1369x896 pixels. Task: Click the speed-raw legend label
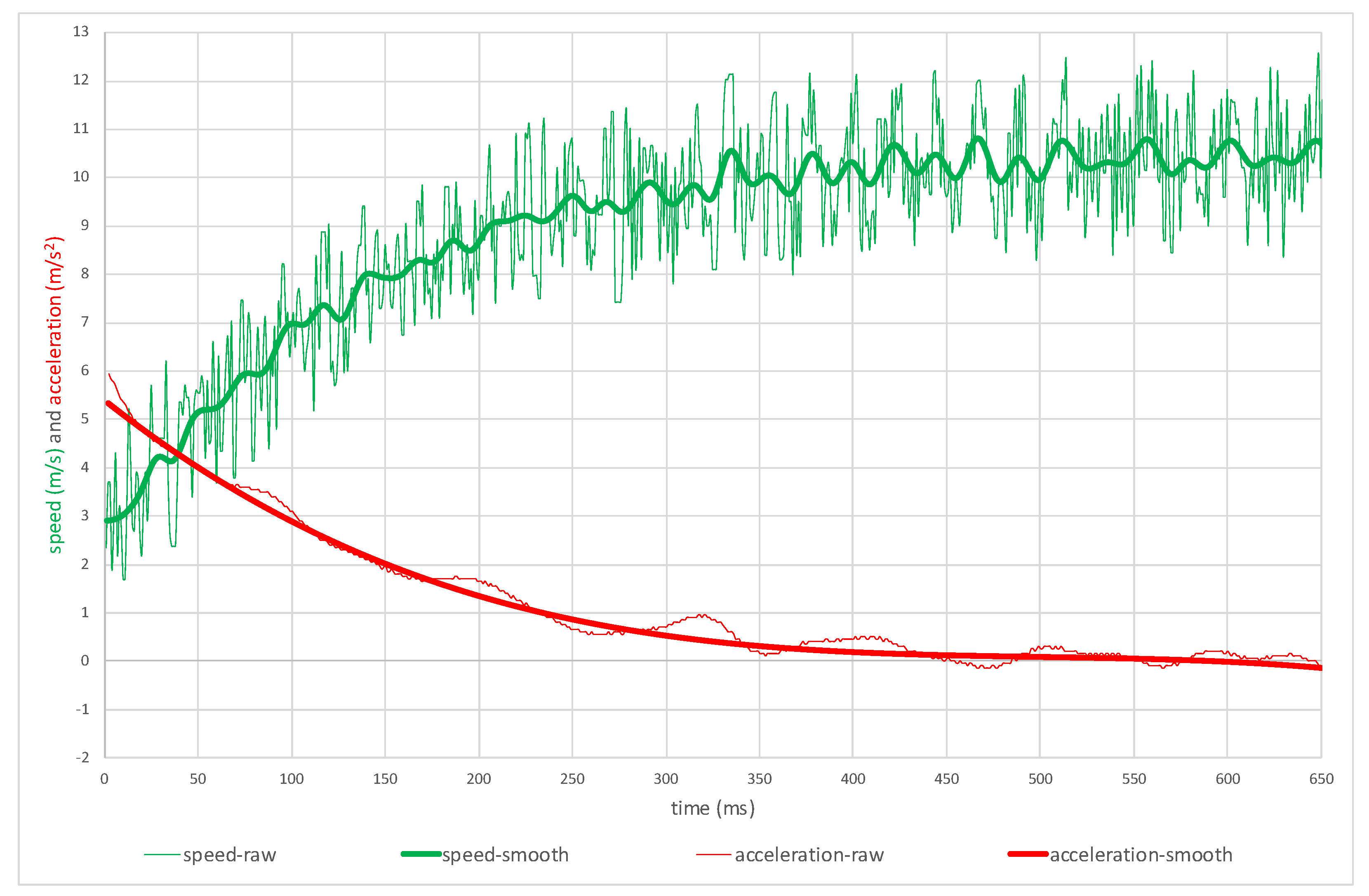point(230,855)
